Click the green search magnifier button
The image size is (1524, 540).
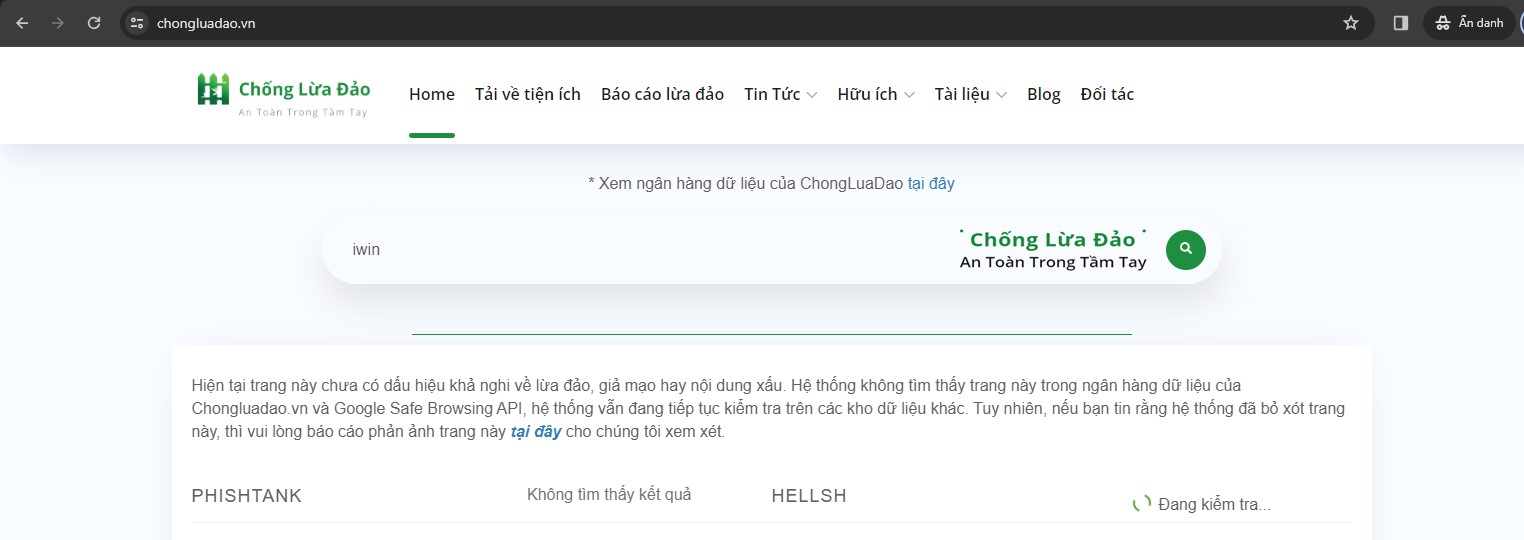[1186, 249]
